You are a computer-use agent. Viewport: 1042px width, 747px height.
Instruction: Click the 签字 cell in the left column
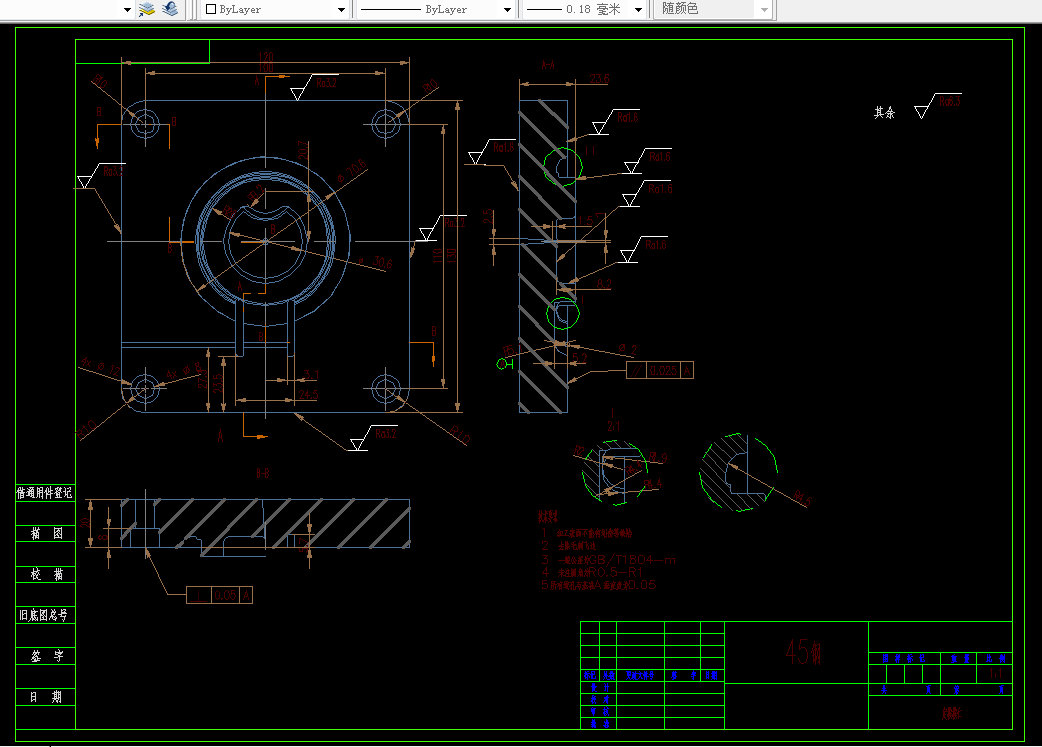(x=45, y=656)
